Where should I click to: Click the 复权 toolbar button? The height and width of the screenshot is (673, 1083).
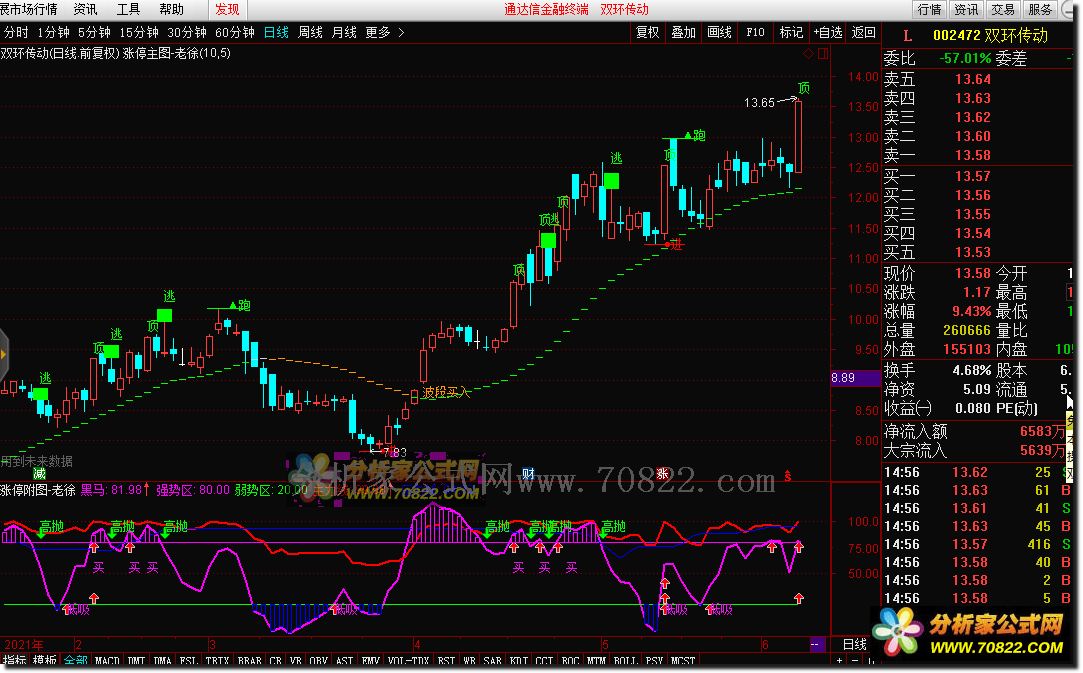(x=648, y=32)
